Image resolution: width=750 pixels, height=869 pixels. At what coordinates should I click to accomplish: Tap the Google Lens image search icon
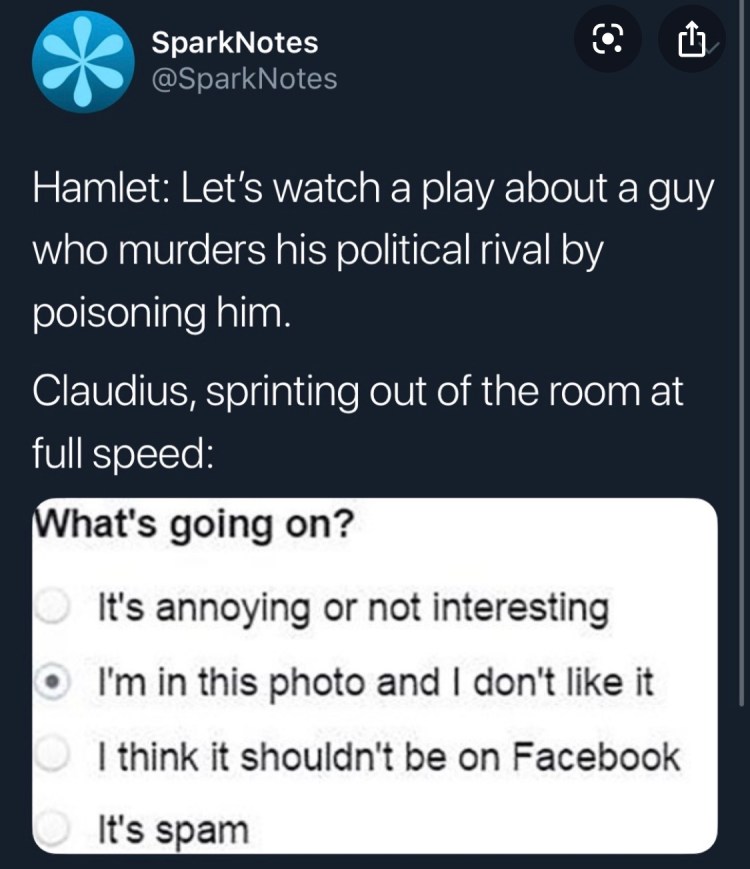[x=606, y=40]
